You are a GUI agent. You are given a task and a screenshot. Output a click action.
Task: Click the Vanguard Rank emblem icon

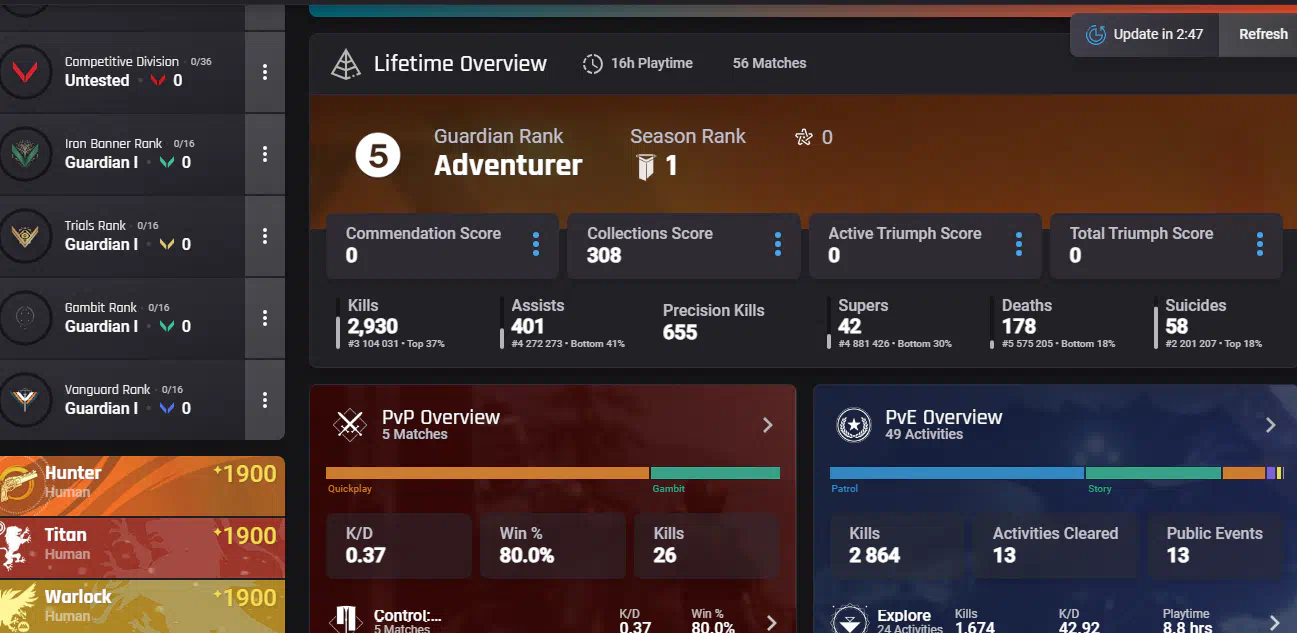pyautogui.click(x=25, y=400)
